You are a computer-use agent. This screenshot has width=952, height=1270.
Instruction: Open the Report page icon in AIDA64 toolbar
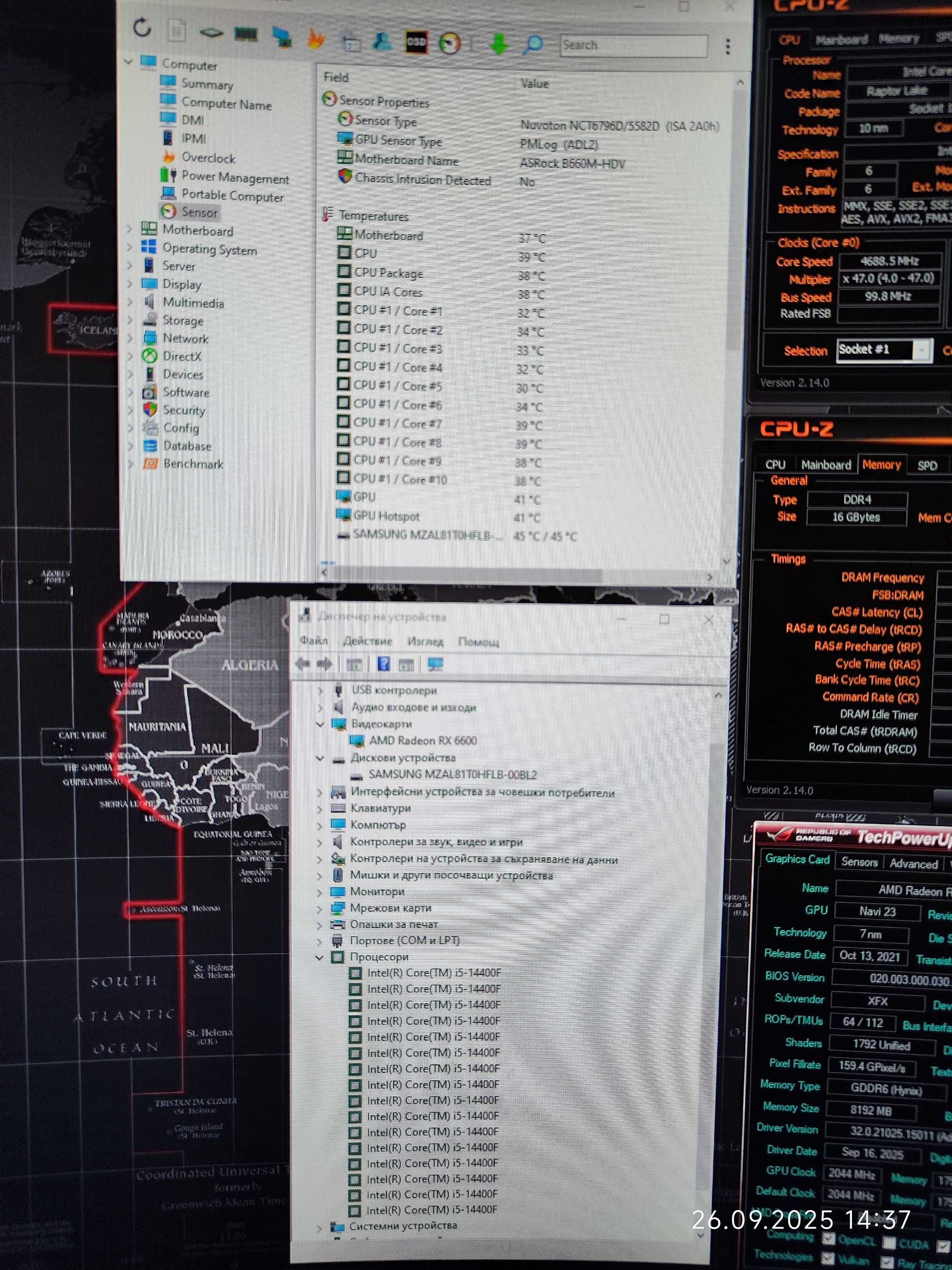(177, 30)
